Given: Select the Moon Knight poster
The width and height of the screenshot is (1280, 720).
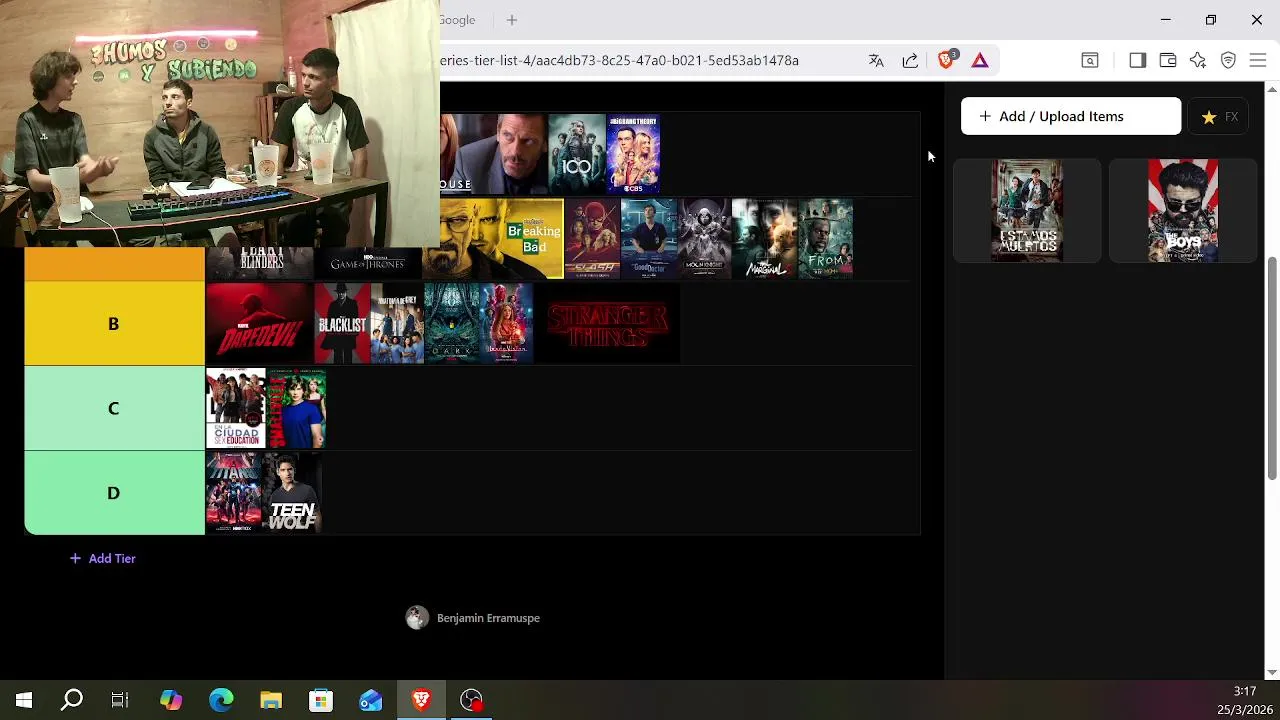Looking at the screenshot, I should pos(704,239).
